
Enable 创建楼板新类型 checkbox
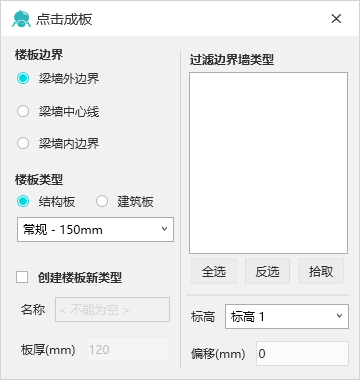[x=22, y=277]
